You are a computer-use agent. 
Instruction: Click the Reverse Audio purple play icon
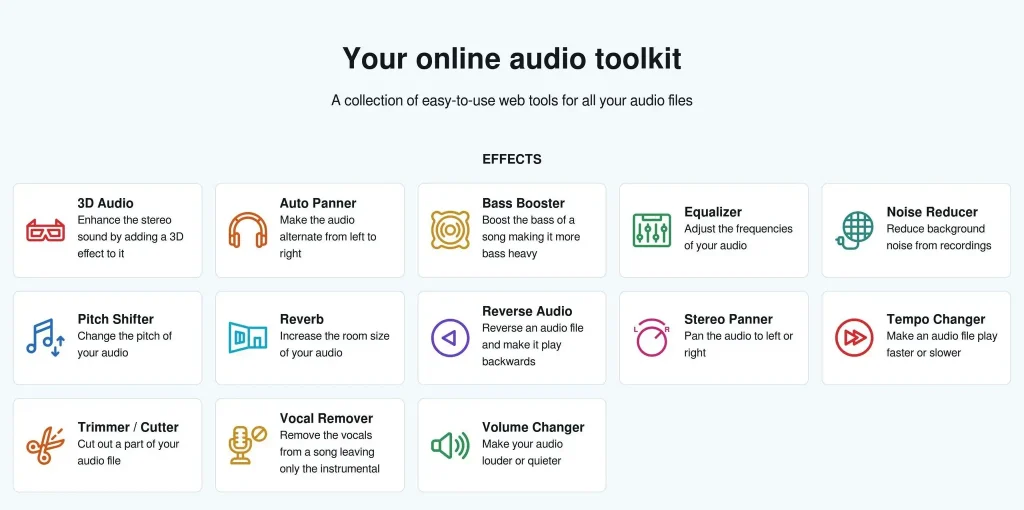click(450, 338)
